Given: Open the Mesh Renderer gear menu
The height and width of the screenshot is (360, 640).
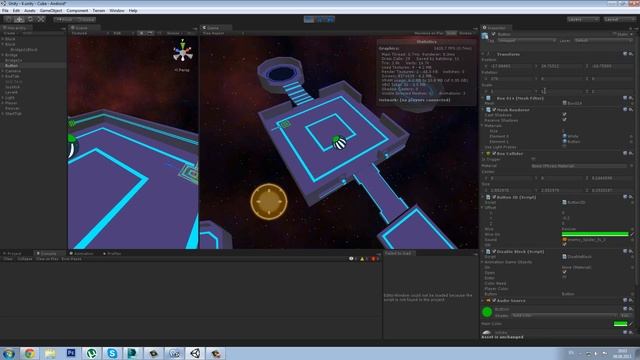Looking at the screenshot, I should 631,110.
